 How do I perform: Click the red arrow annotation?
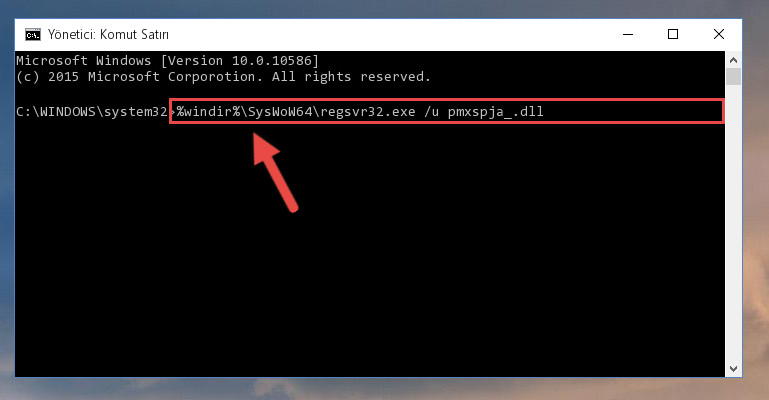point(274,172)
